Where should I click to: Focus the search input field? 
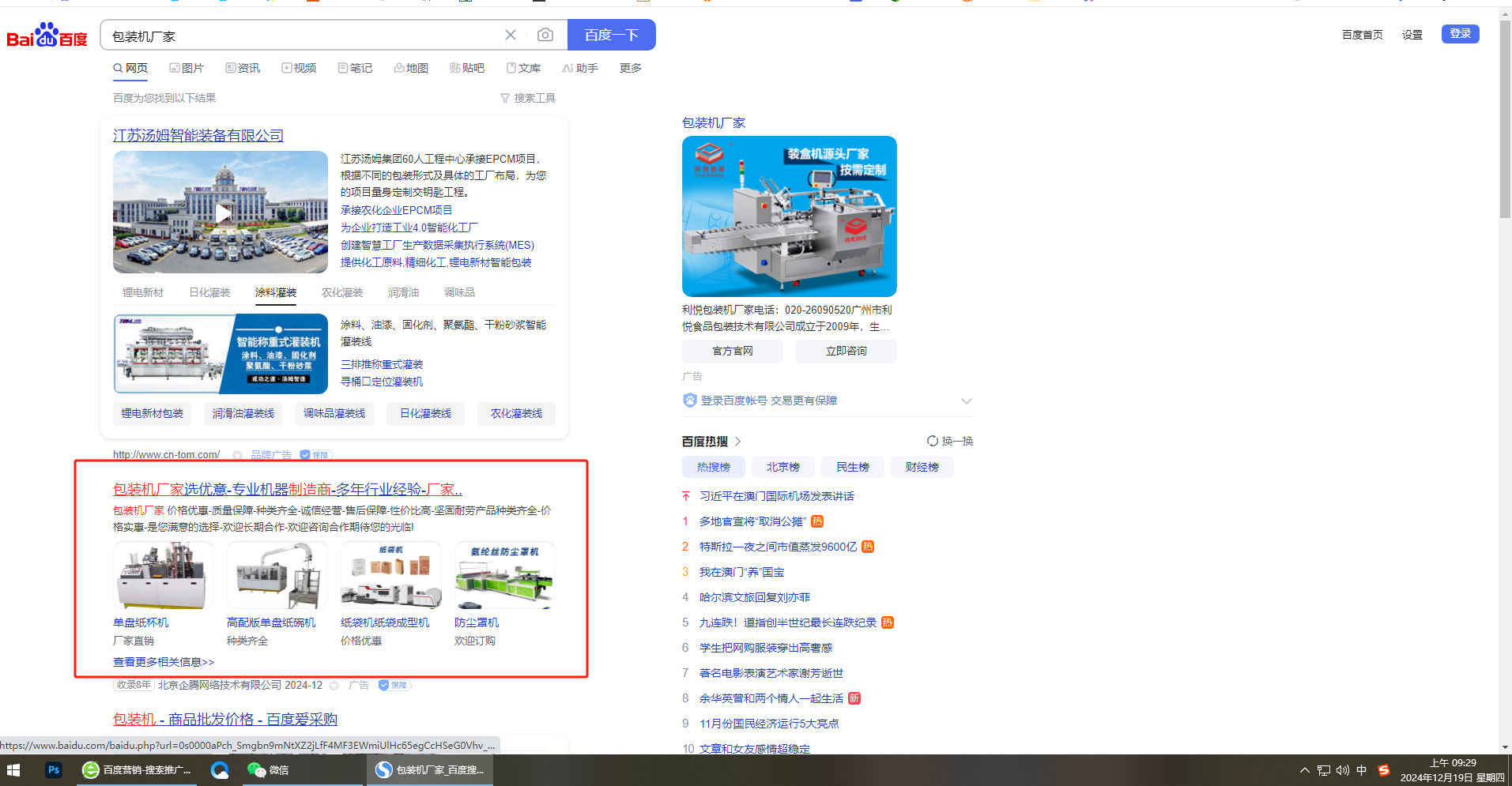[x=304, y=36]
